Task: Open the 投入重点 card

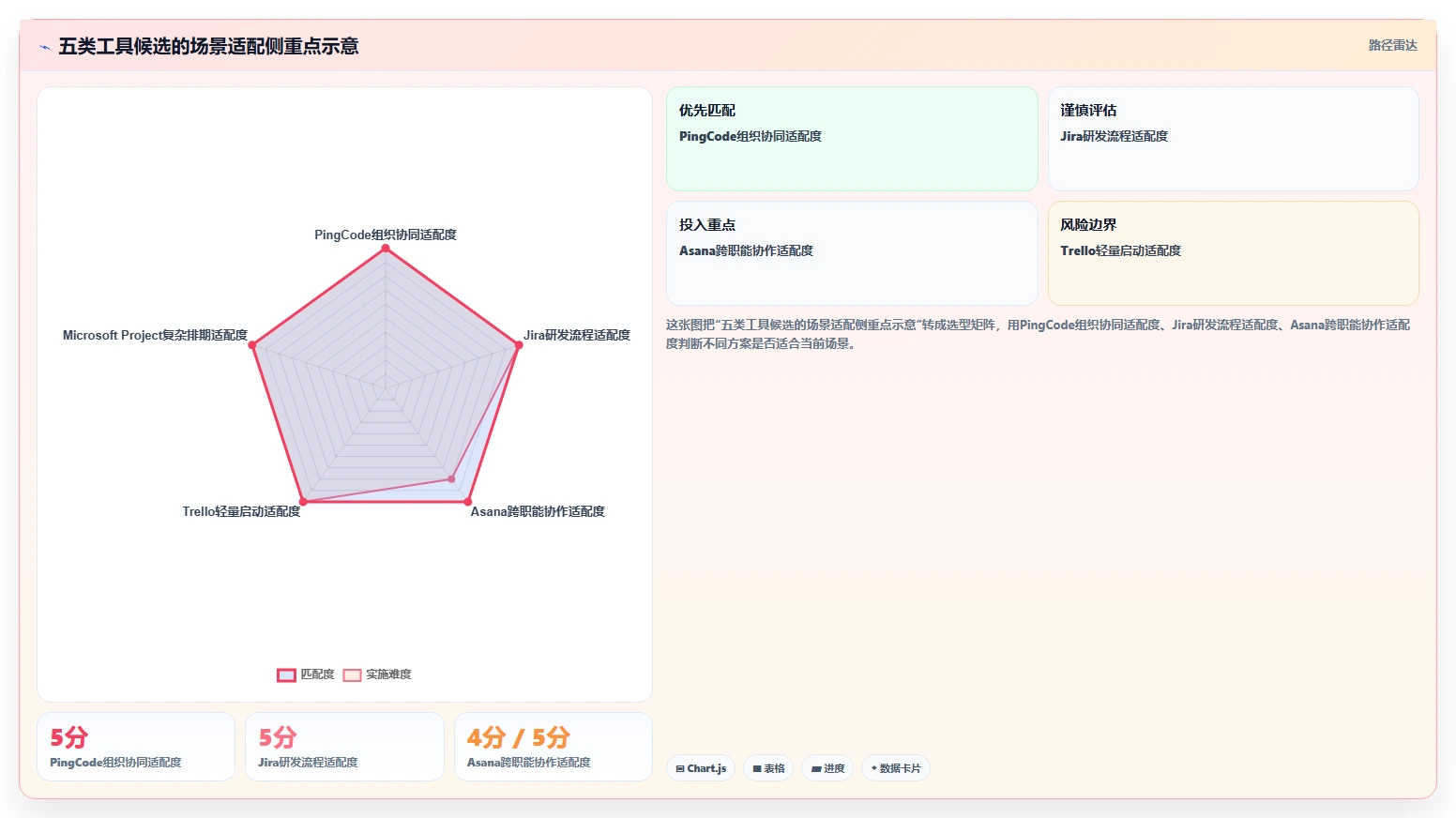Action: [x=852, y=253]
